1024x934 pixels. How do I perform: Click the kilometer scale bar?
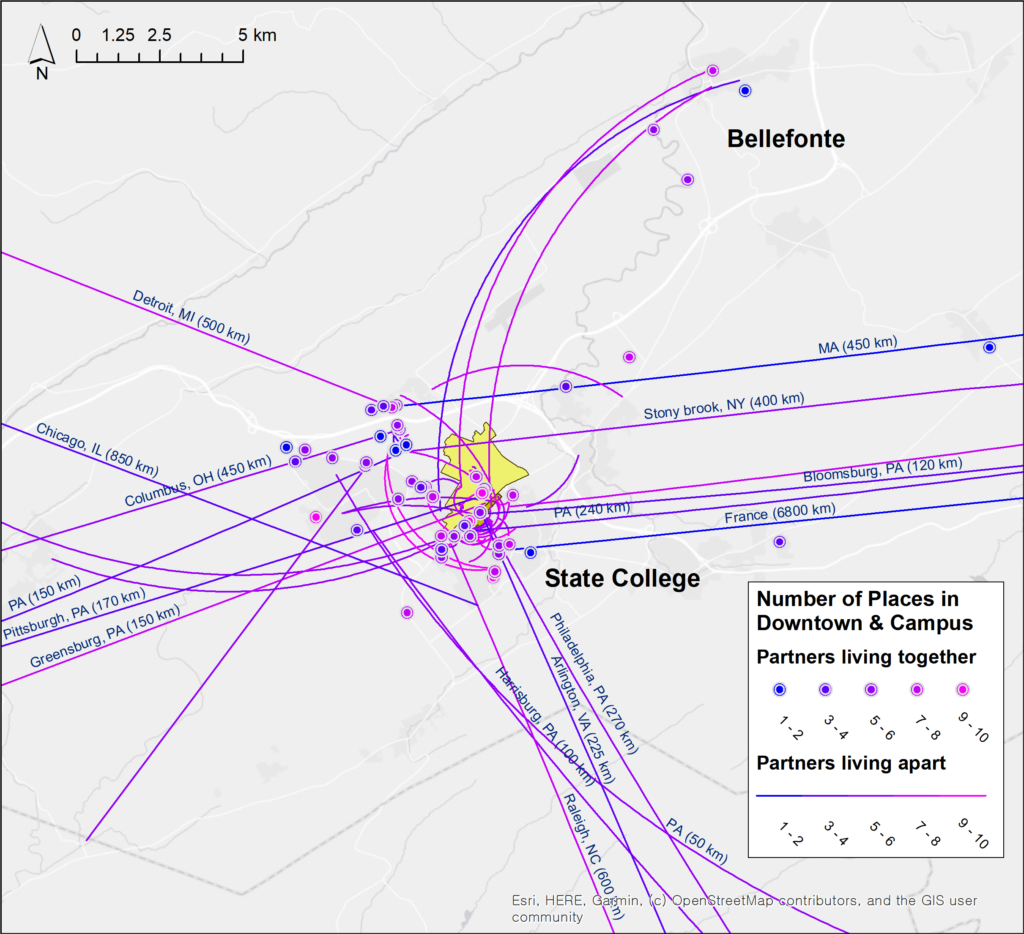tap(160, 57)
